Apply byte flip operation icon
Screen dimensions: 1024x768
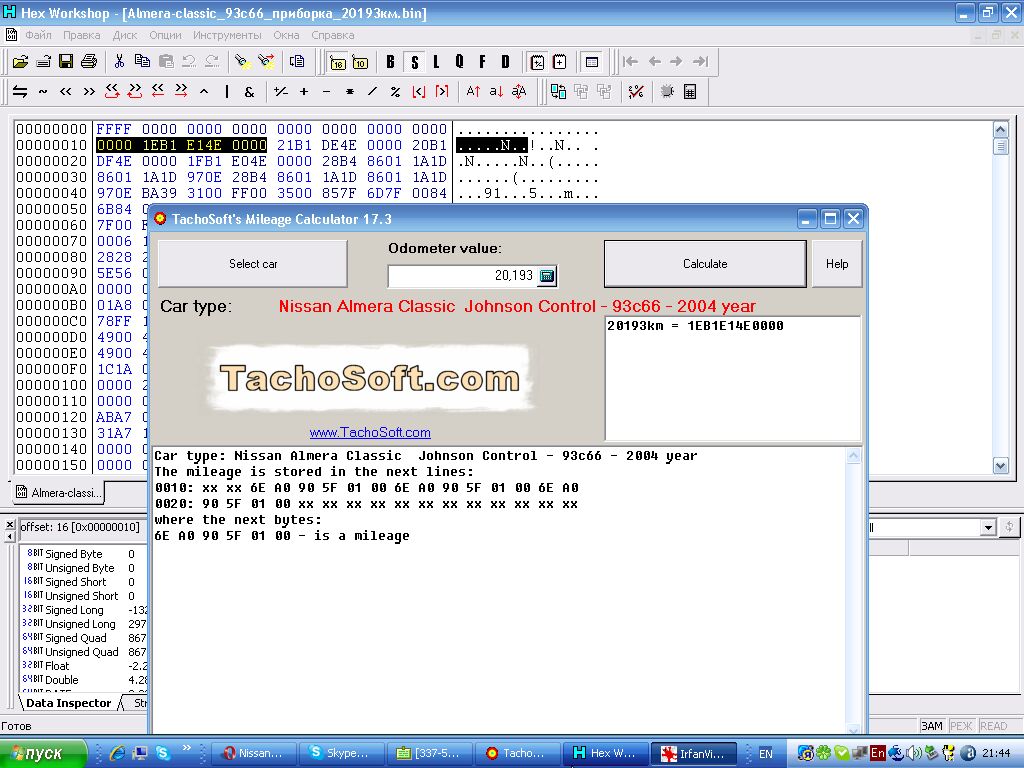[20, 92]
